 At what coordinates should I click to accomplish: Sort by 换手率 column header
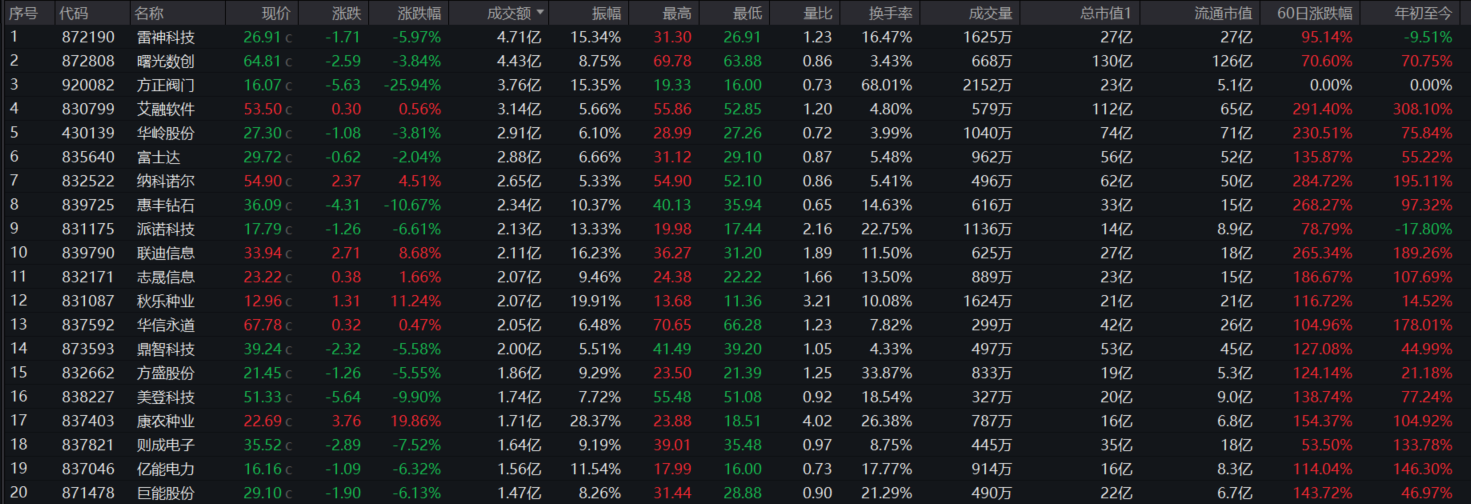click(890, 13)
